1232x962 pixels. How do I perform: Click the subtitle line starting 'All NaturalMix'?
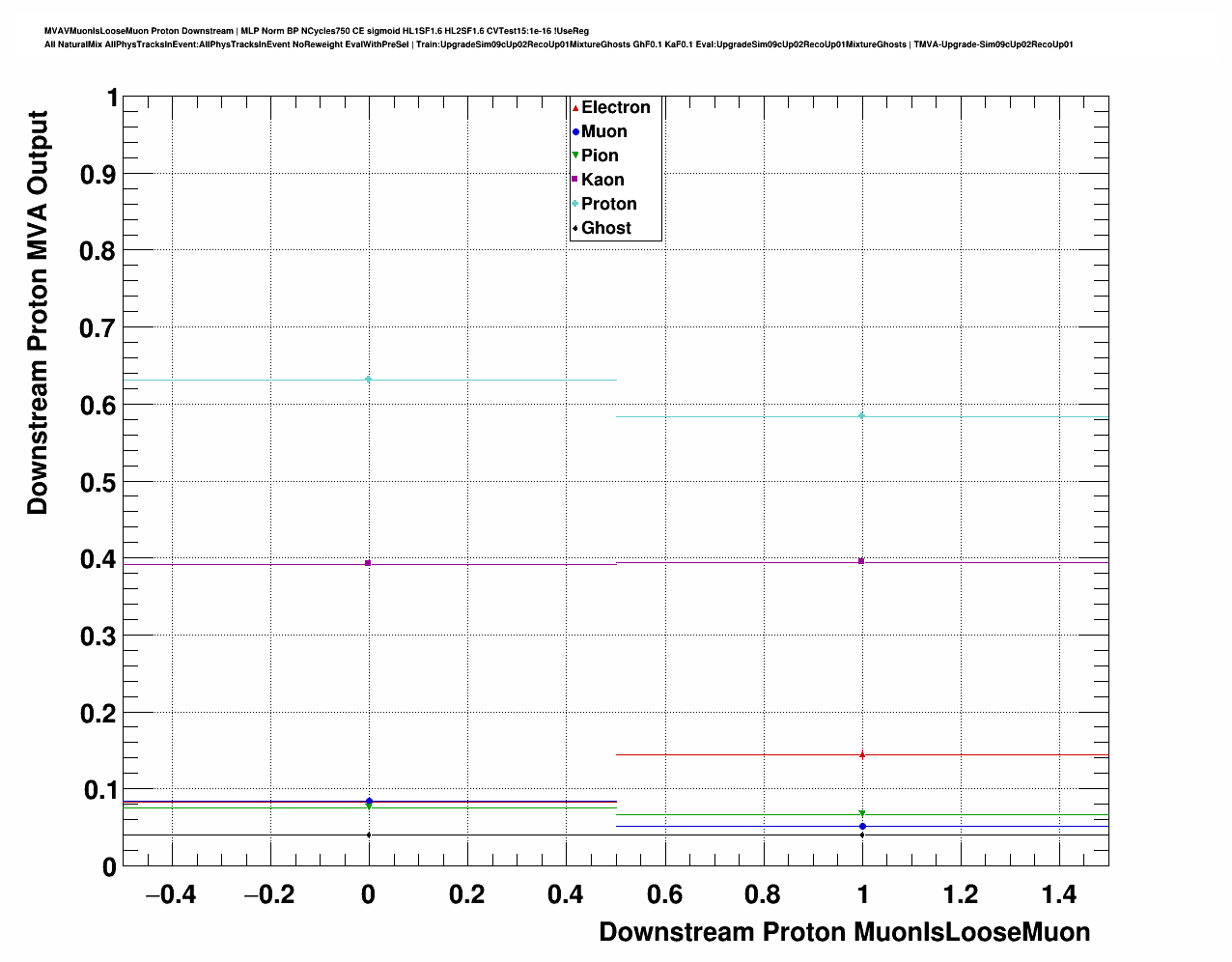[x=559, y=44]
